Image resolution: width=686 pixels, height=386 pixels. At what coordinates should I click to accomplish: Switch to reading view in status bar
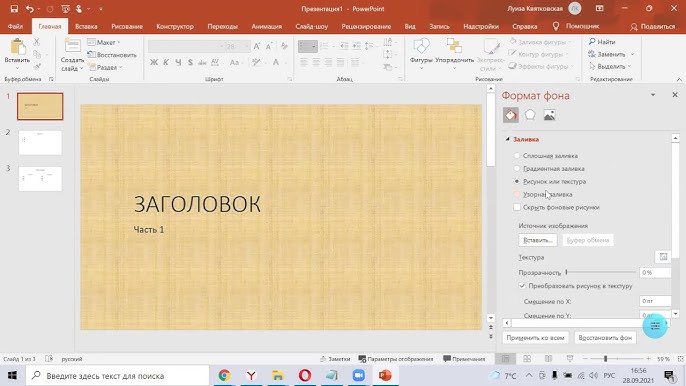pyautogui.click(x=548, y=359)
